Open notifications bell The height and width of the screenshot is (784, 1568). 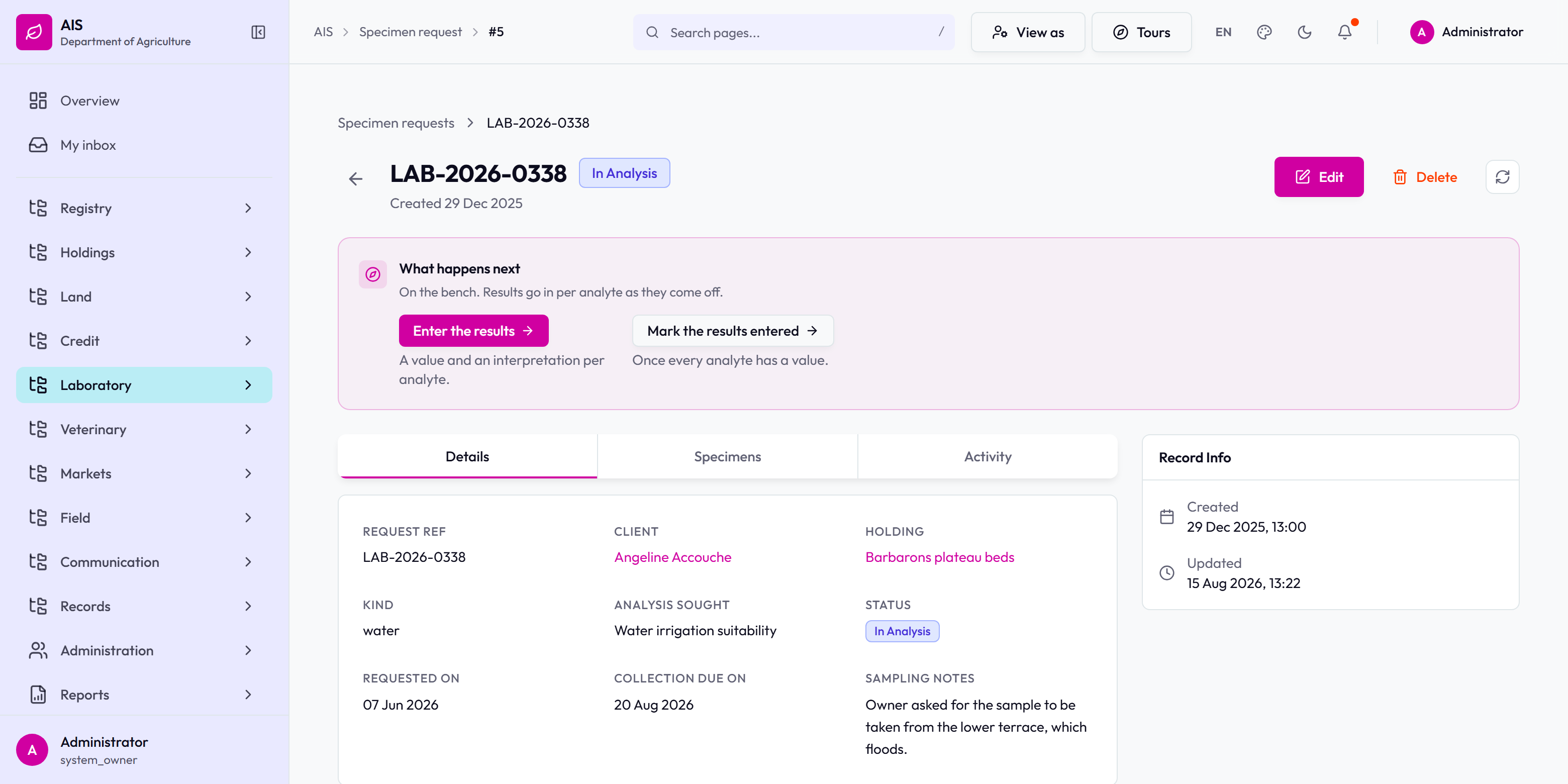pos(1344,32)
